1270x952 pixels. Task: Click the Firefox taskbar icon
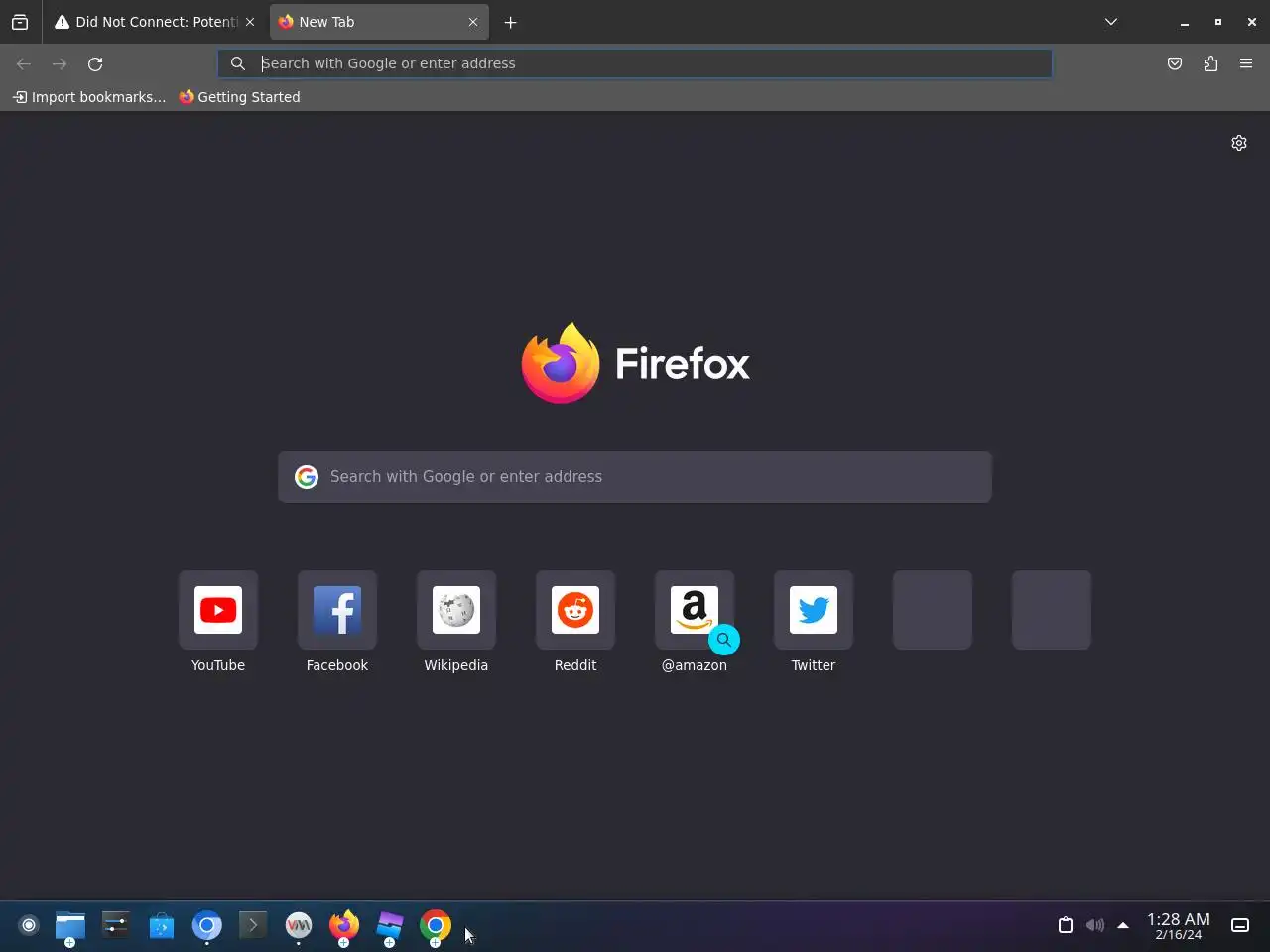[x=344, y=926]
